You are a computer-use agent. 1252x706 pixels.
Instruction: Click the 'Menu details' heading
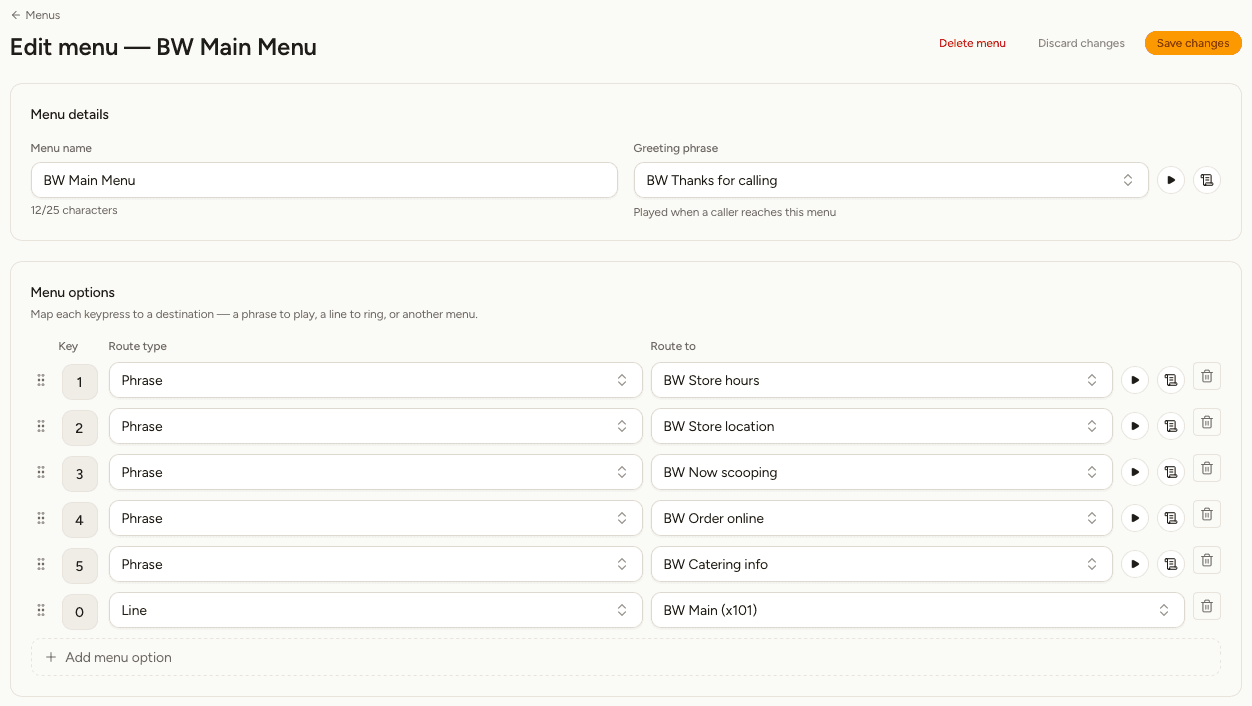pyautogui.click(x=70, y=114)
